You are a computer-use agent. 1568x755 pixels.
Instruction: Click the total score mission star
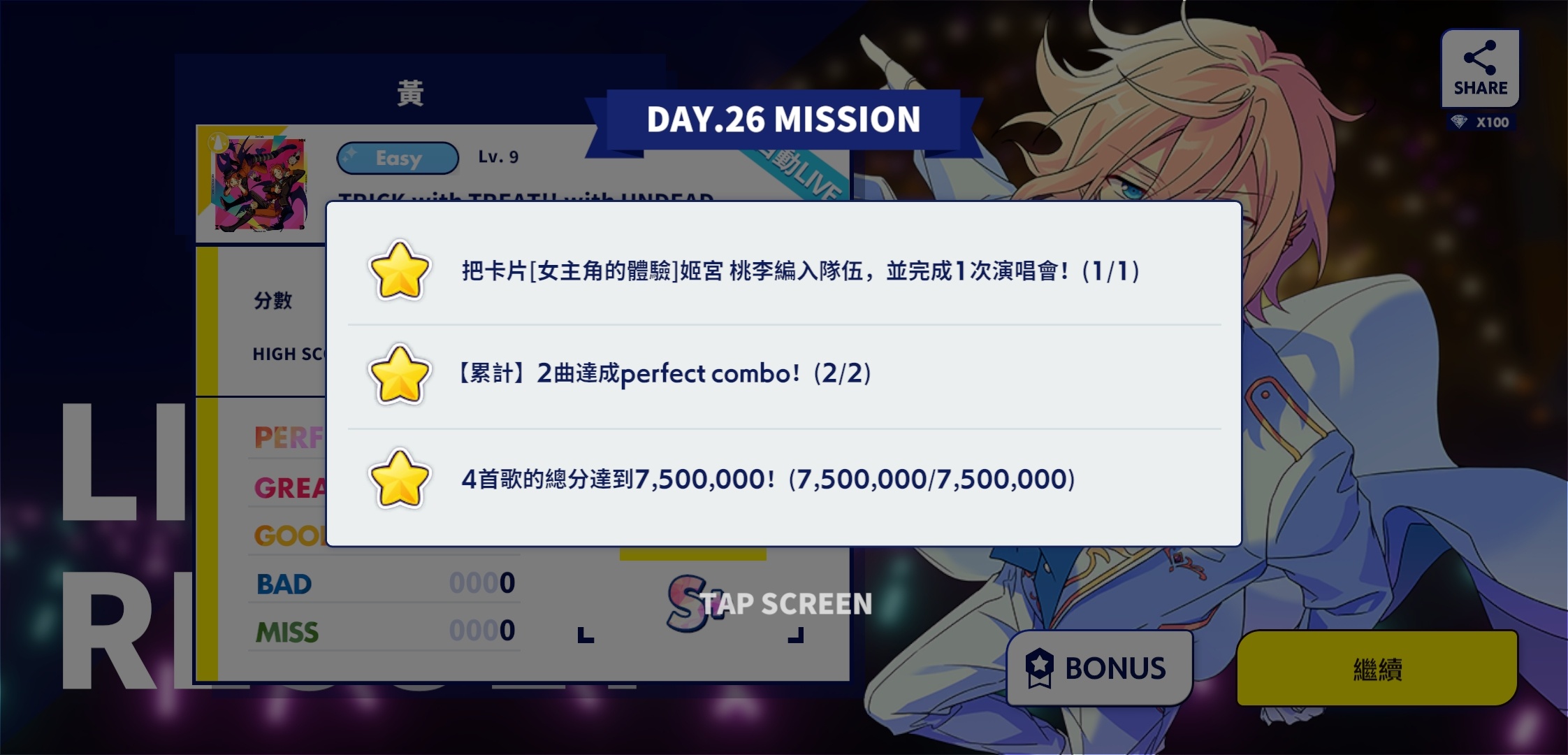pos(399,479)
